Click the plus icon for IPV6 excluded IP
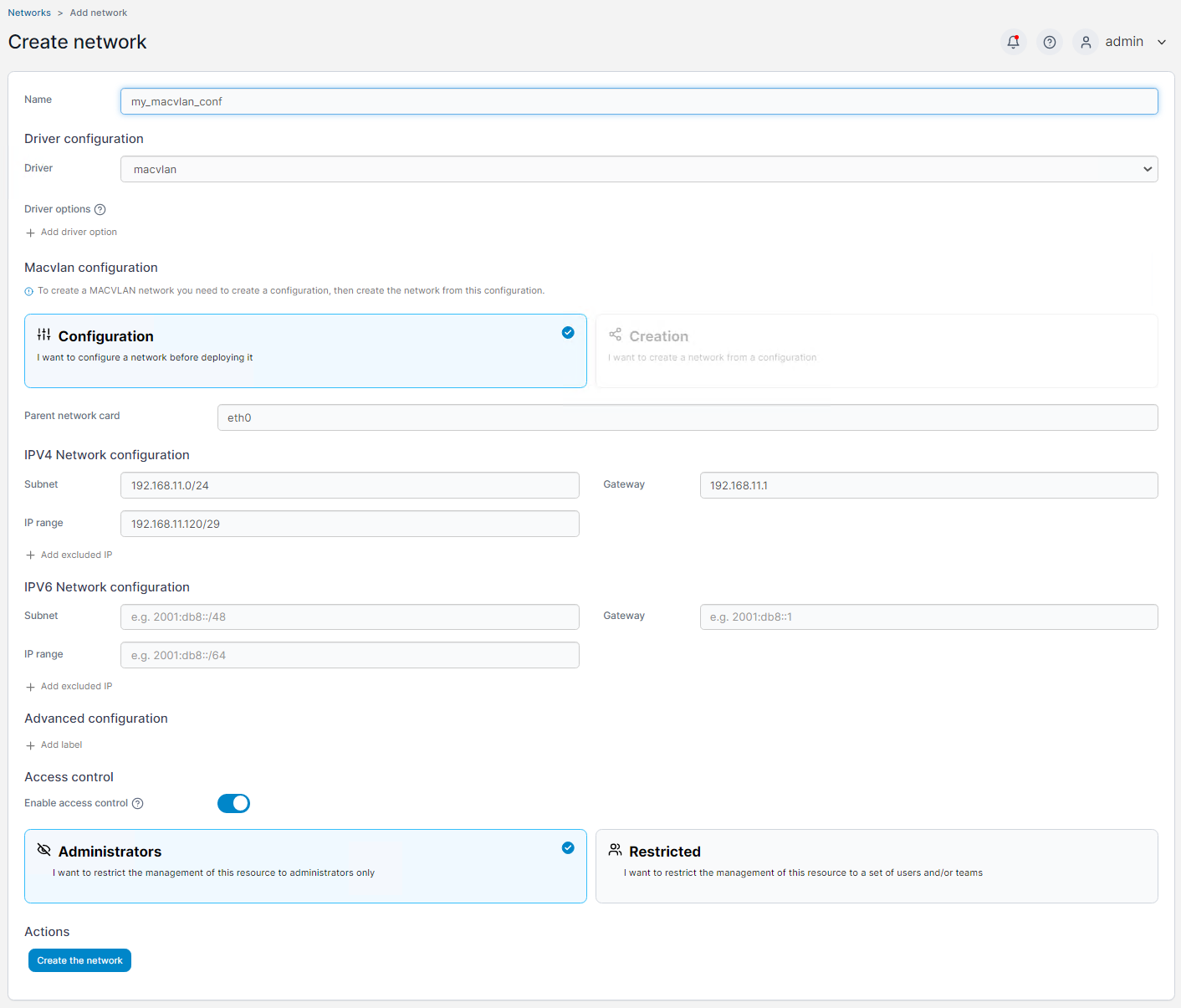The height and width of the screenshot is (1008, 1181). [x=31, y=687]
